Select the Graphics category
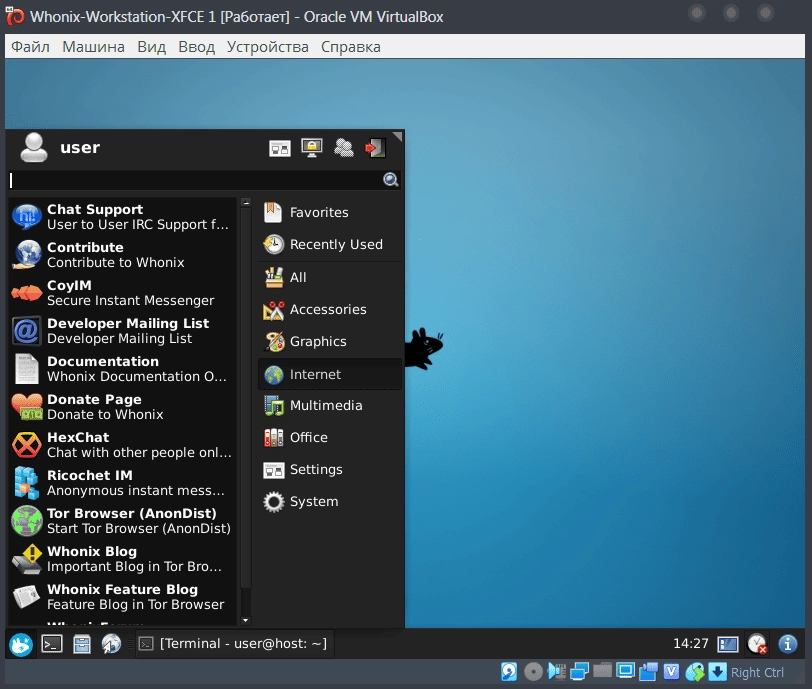The width and height of the screenshot is (812, 689). coord(330,342)
